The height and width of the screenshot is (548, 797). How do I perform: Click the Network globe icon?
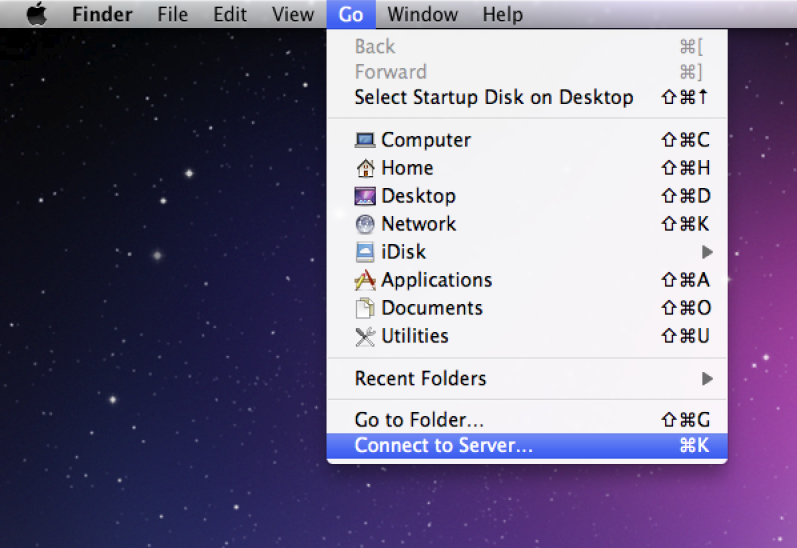click(x=365, y=224)
